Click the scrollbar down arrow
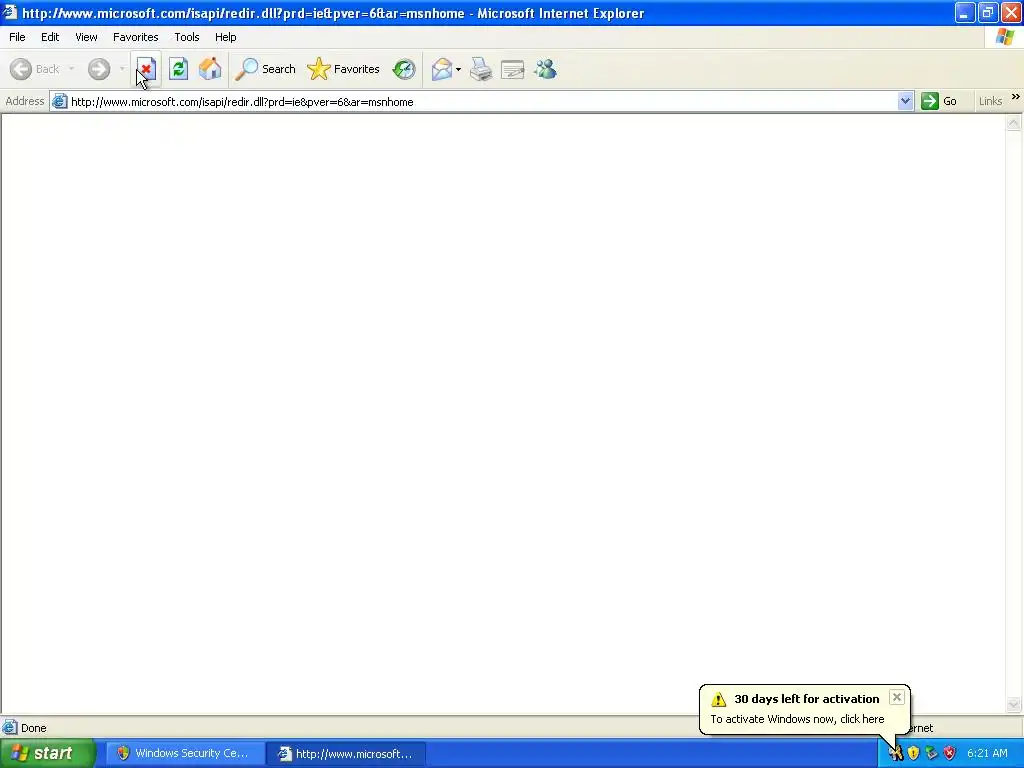The width and height of the screenshot is (1024, 768). pos(1014,704)
